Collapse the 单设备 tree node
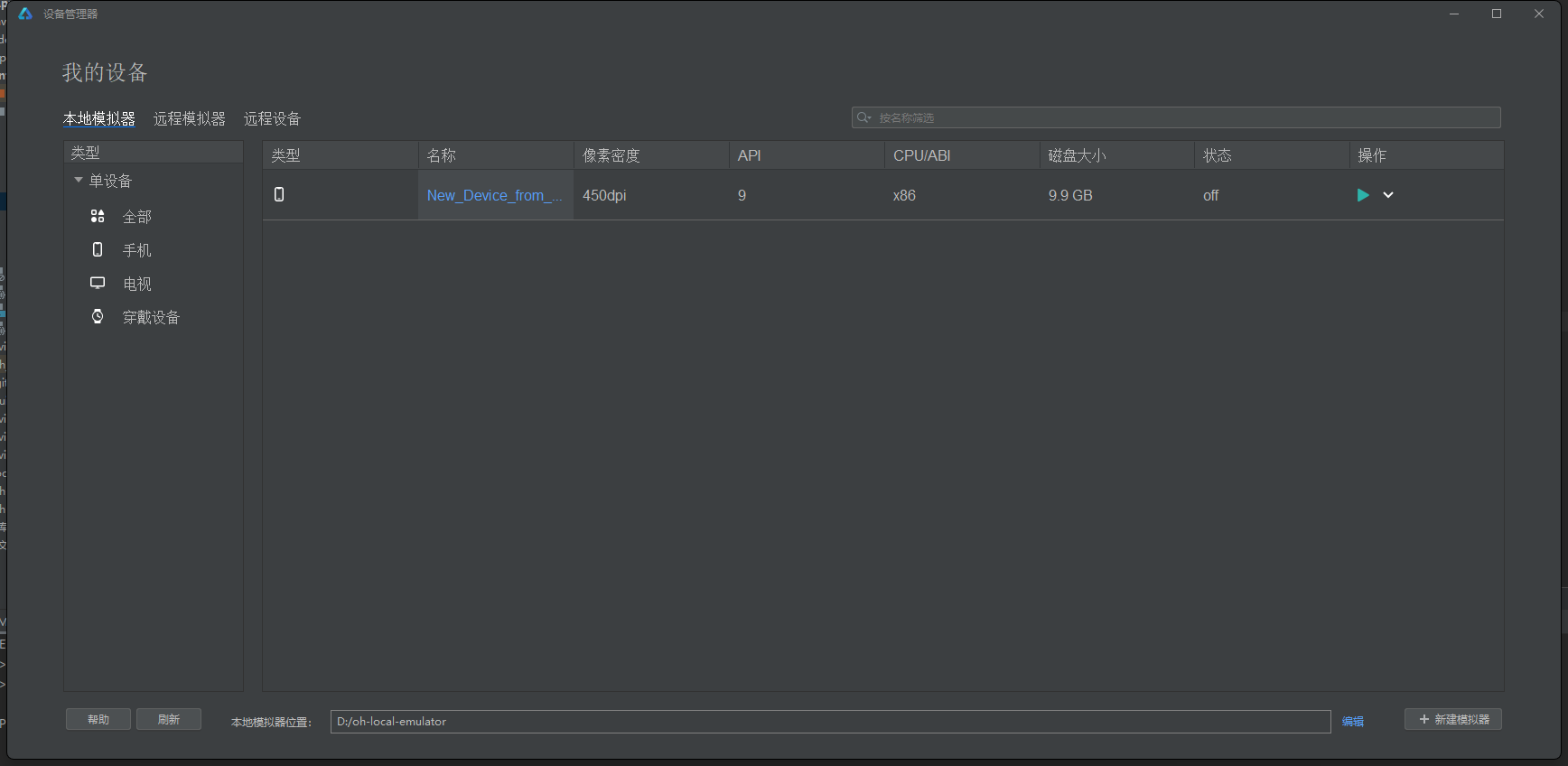The width and height of the screenshot is (1568, 766). point(79,181)
